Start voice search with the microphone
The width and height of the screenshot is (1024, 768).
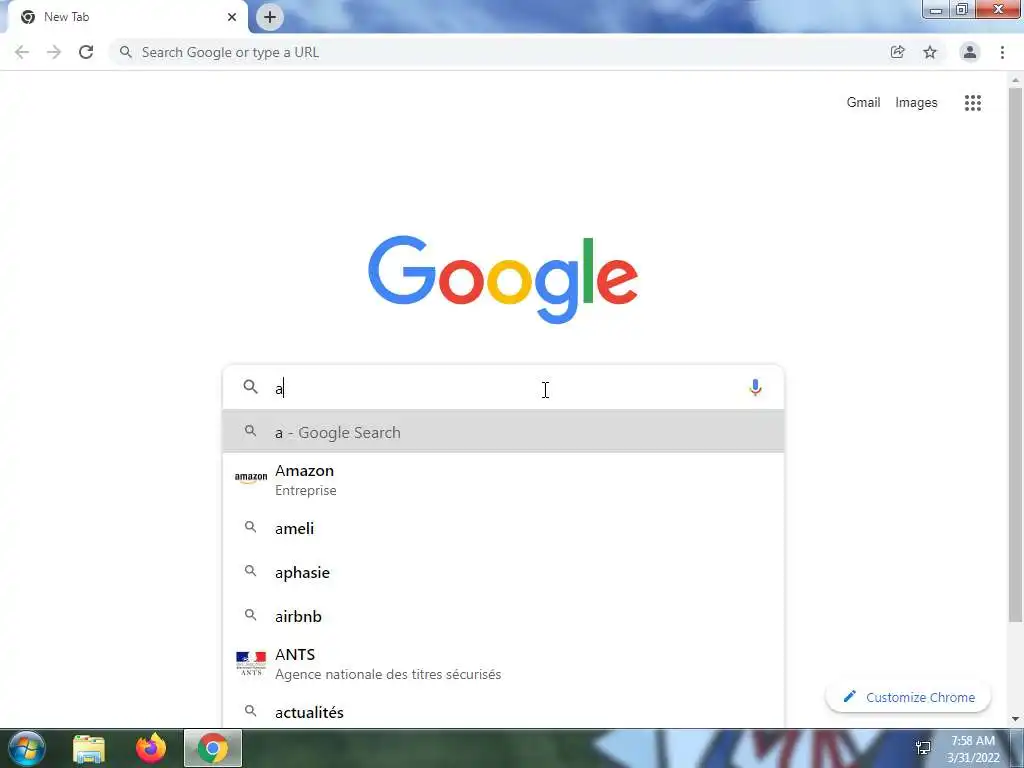pos(756,388)
